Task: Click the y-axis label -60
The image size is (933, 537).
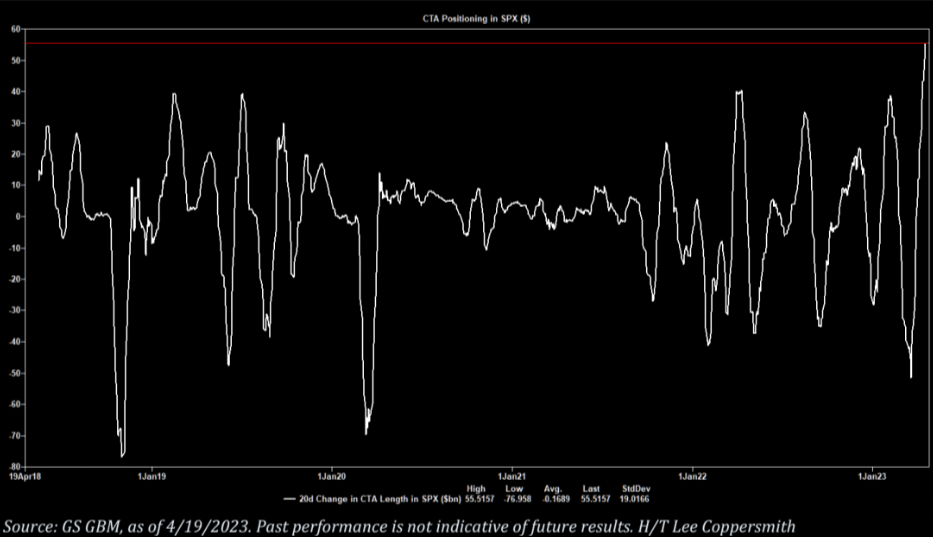Action: click(x=14, y=404)
